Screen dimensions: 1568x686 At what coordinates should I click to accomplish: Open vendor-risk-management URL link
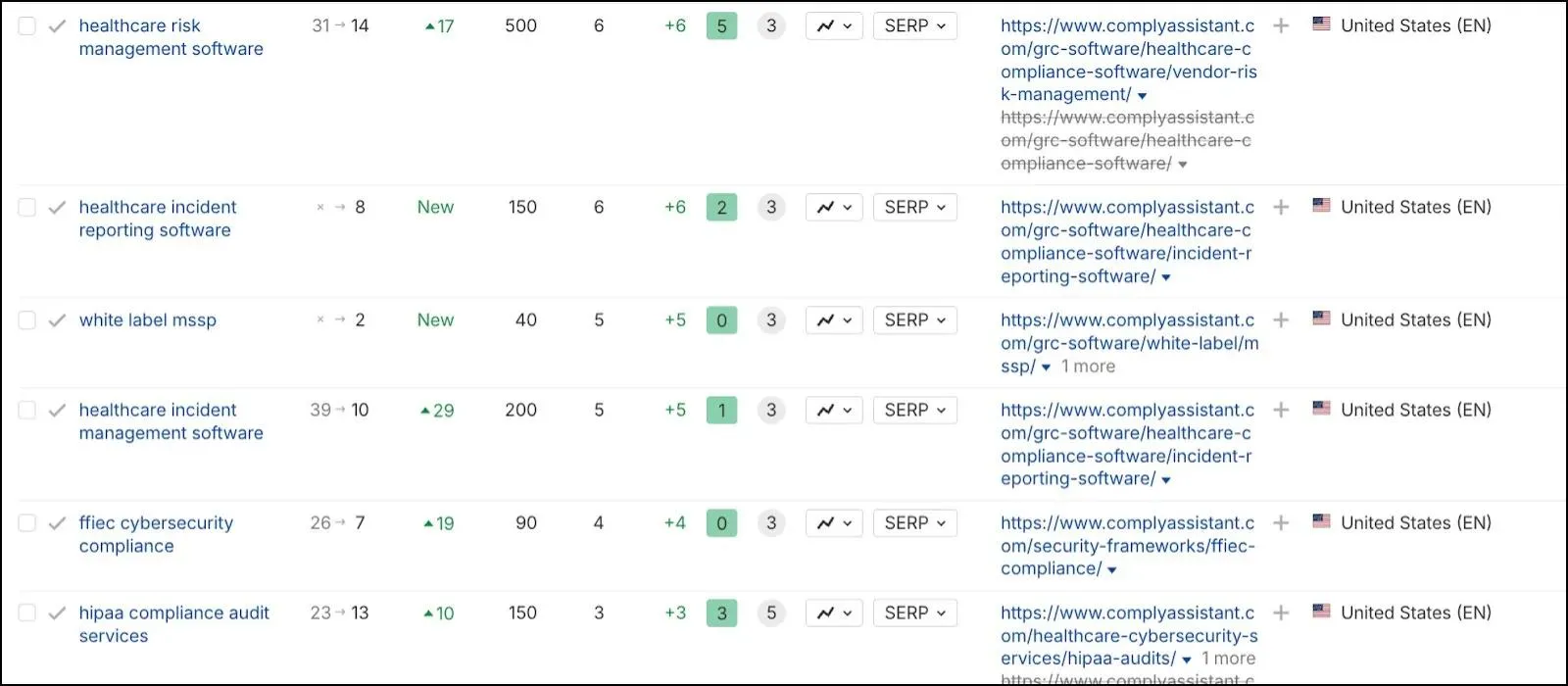click(1128, 60)
